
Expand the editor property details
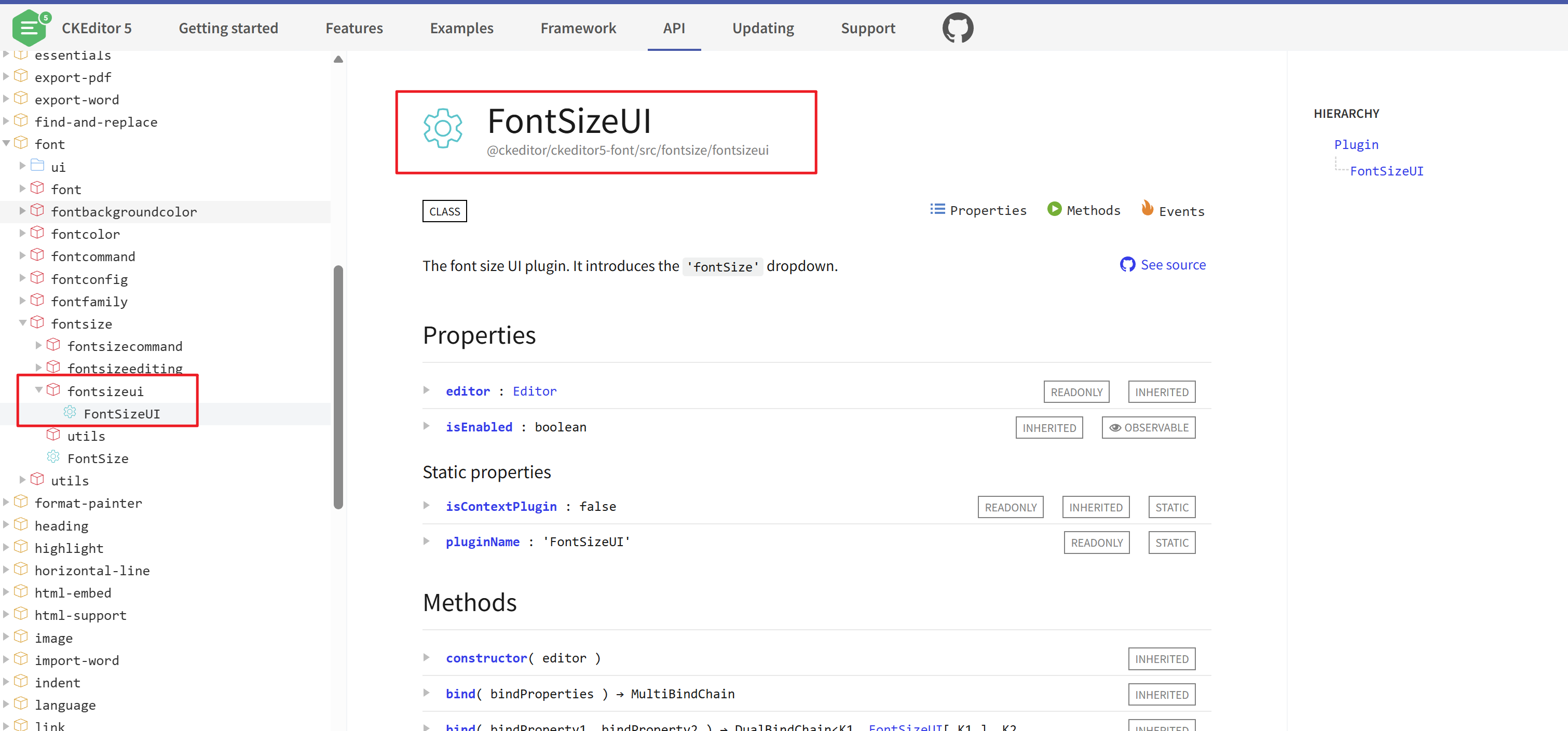(427, 391)
